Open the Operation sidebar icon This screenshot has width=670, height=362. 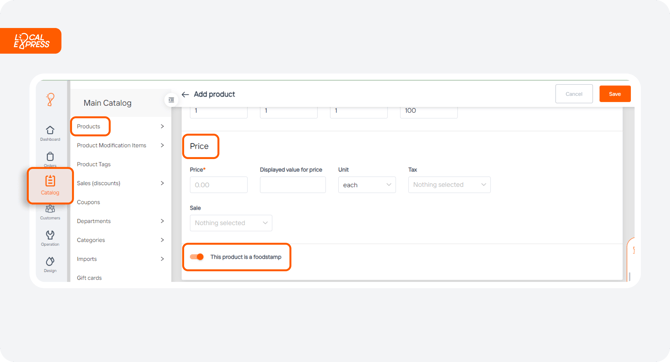pyautogui.click(x=50, y=235)
